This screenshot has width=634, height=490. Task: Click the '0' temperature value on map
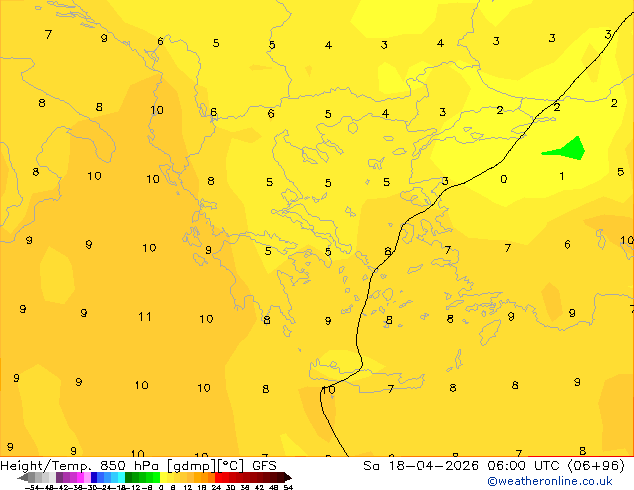point(503,179)
